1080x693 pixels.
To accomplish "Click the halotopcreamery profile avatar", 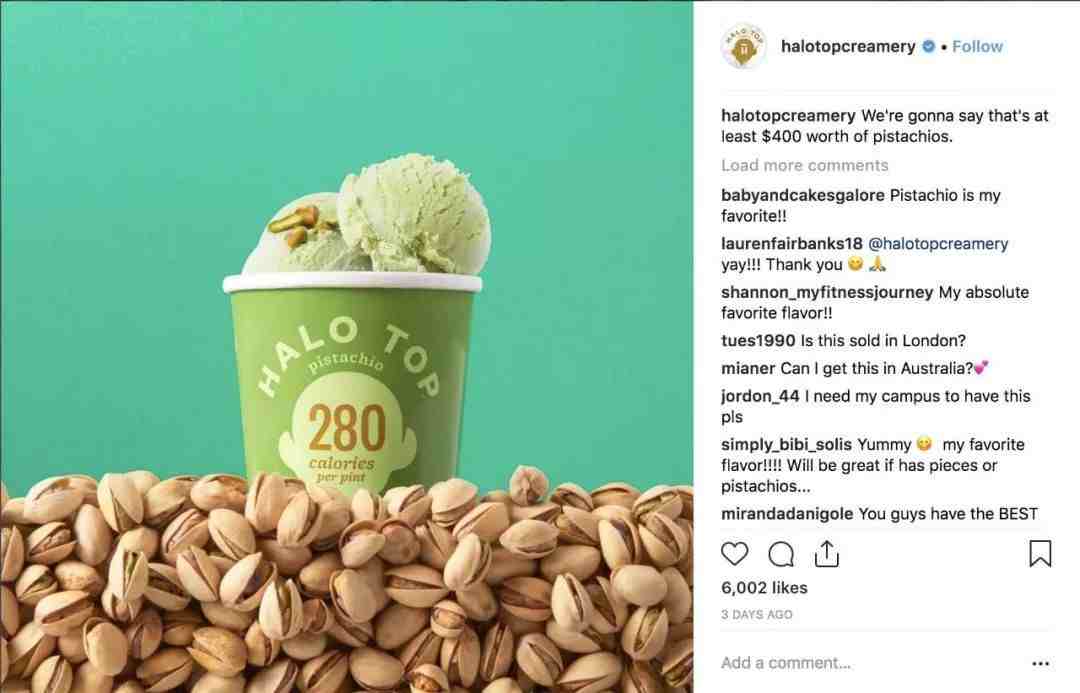I will (743, 48).
